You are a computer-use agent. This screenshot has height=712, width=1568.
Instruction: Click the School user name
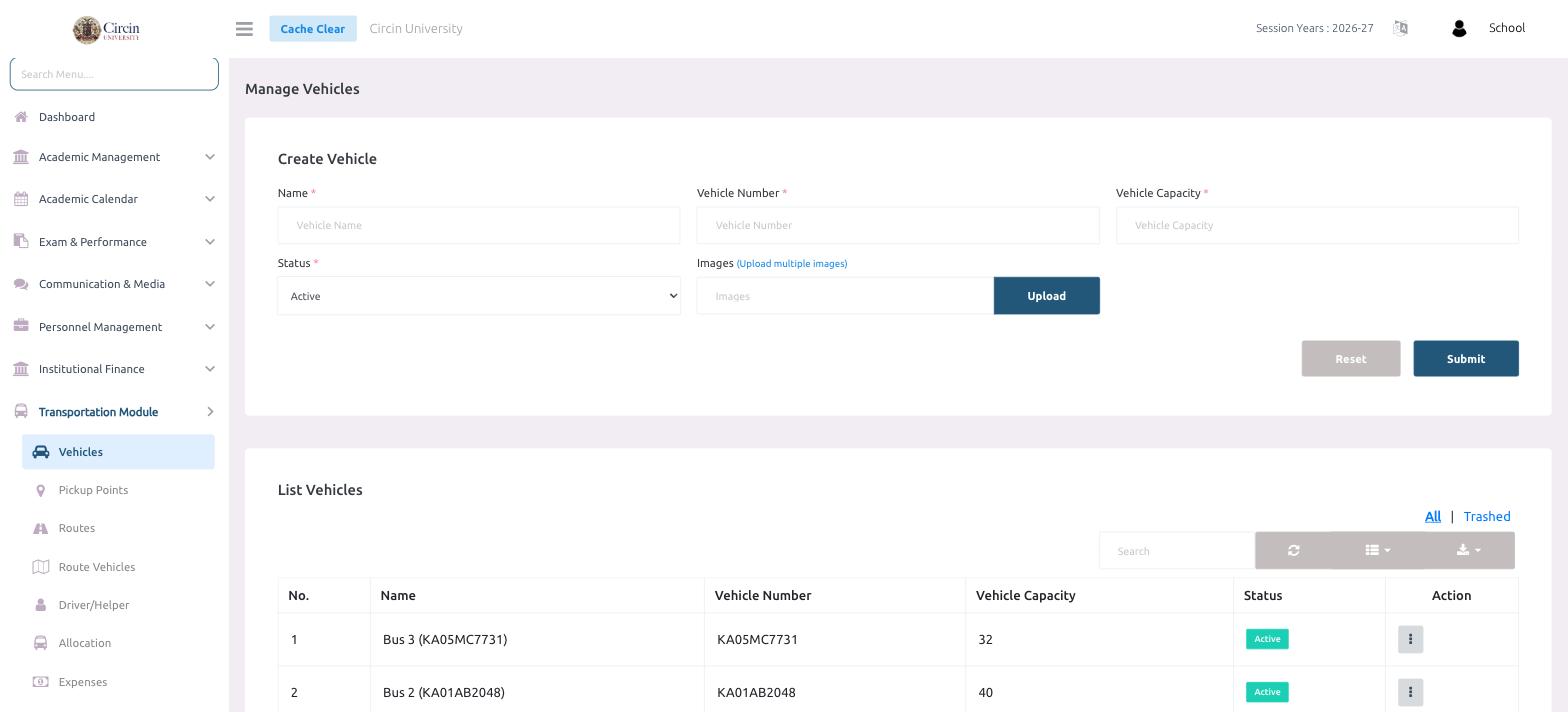click(x=1506, y=28)
